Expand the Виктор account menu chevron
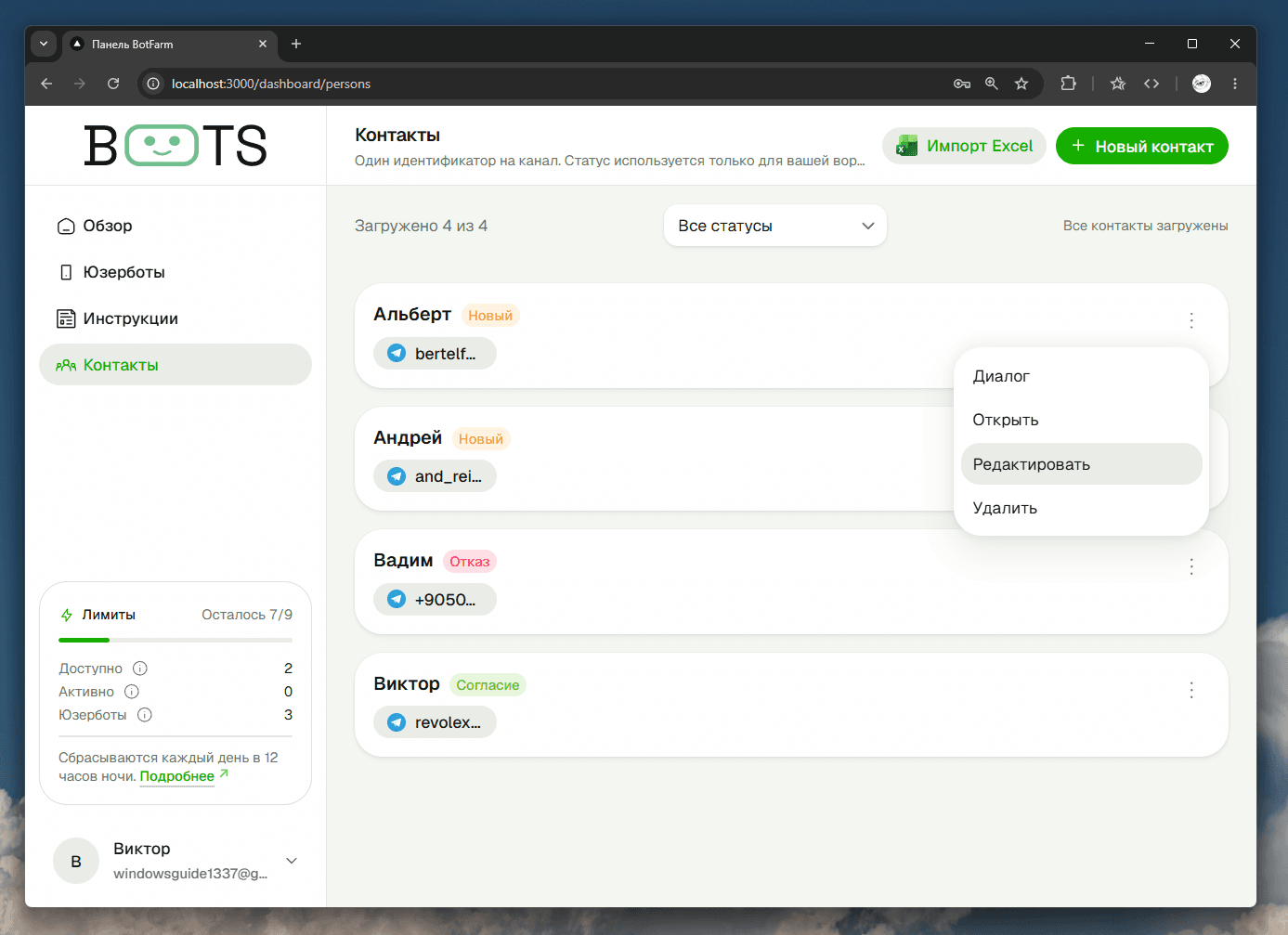1288x935 pixels. [x=292, y=861]
